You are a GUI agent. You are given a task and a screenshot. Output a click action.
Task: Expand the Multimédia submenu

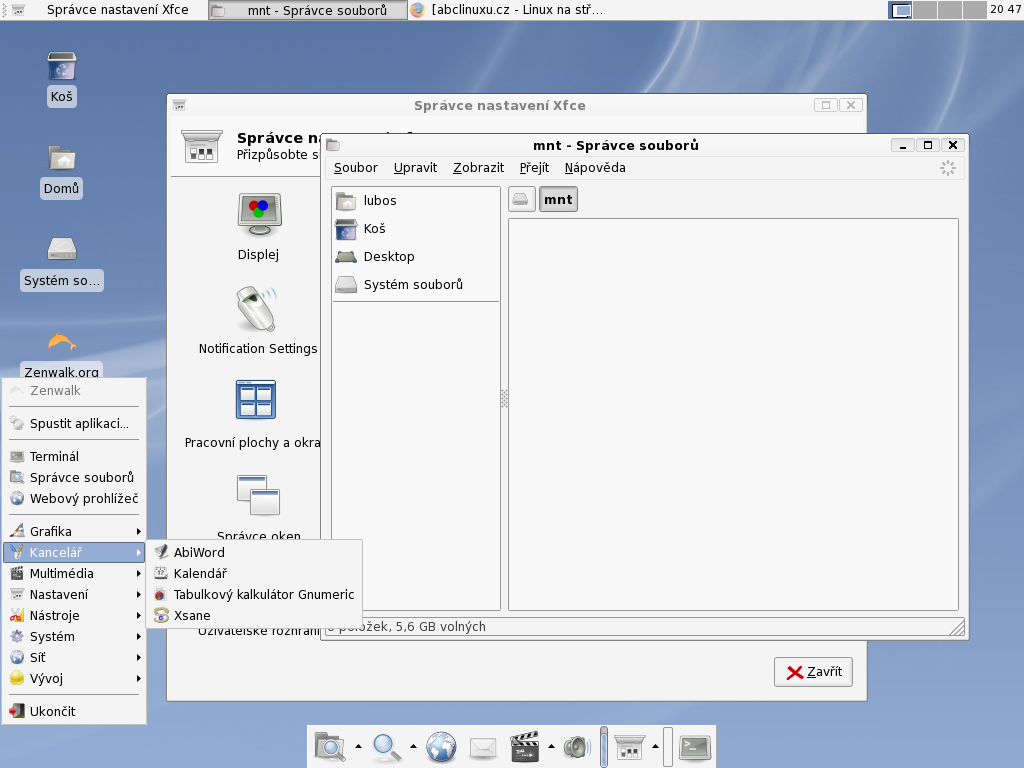click(74, 573)
